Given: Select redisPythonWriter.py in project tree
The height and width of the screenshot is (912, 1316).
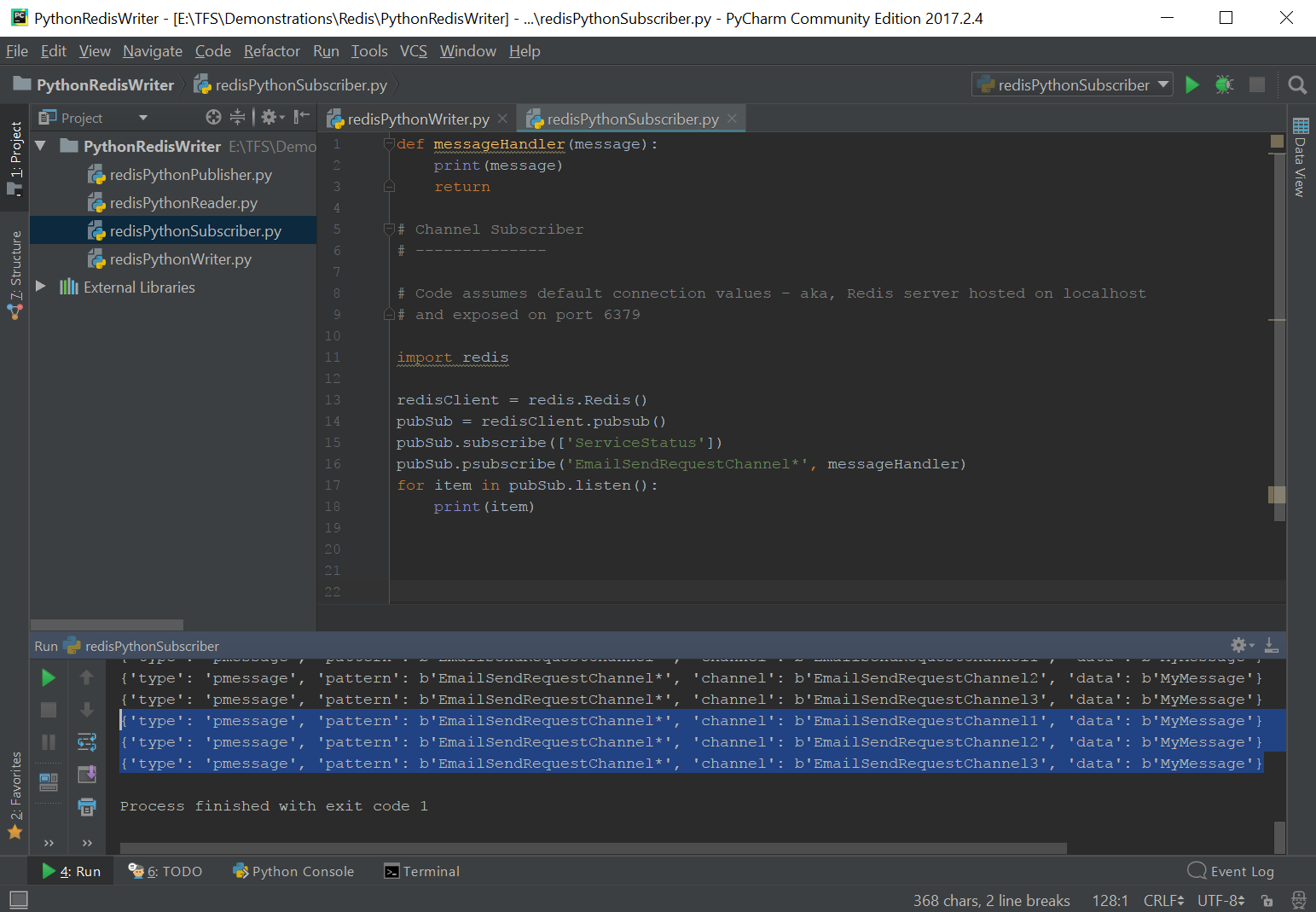Looking at the screenshot, I should coord(169,258).
